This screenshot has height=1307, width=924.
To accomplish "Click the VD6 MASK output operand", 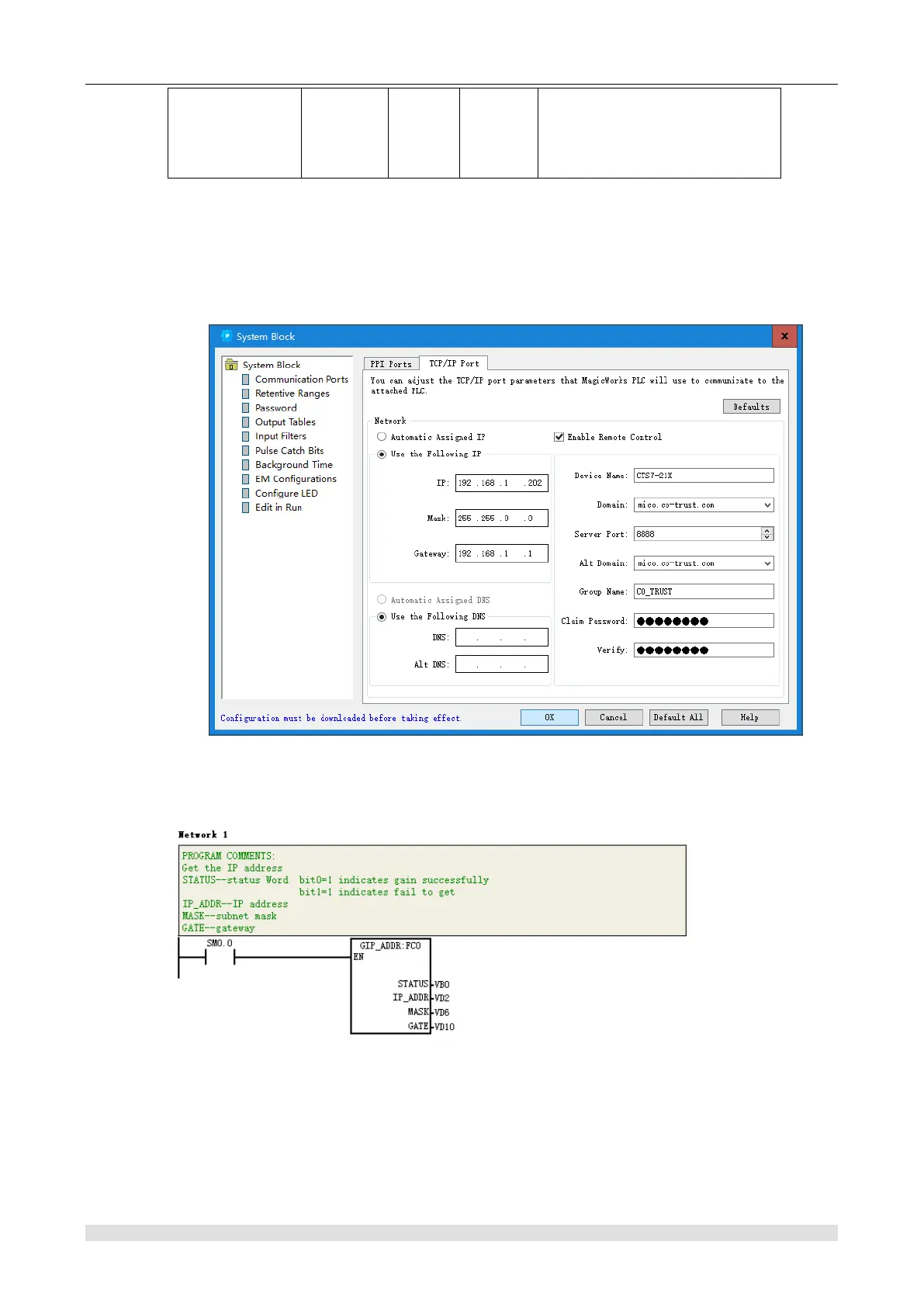I will pyautogui.click(x=442, y=1012).
